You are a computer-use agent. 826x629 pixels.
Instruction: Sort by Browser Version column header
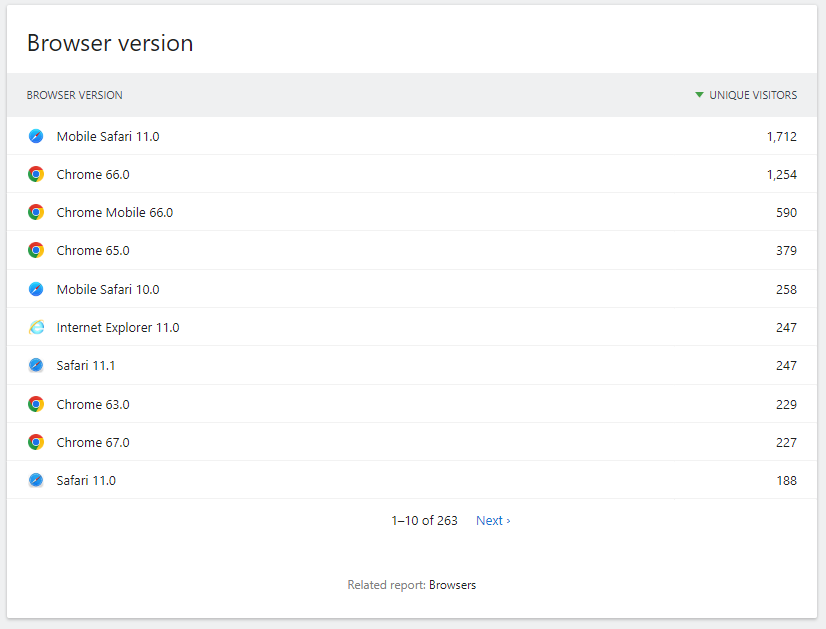click(75, 95)
